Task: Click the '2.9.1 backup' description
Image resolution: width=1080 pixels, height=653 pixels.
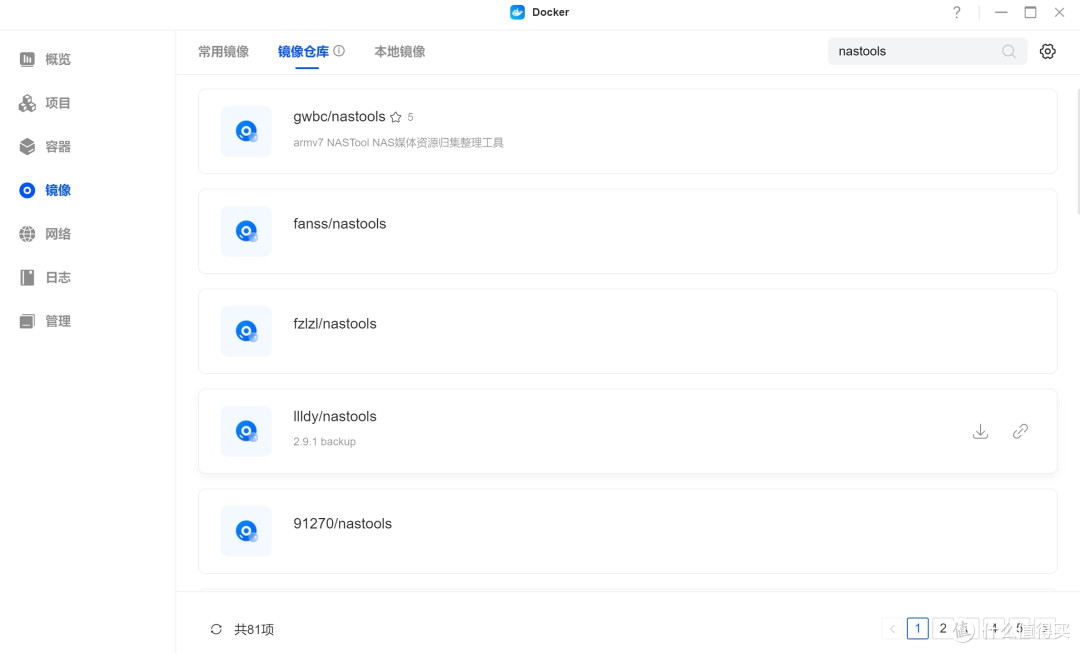Action: (x=324, y=442)
